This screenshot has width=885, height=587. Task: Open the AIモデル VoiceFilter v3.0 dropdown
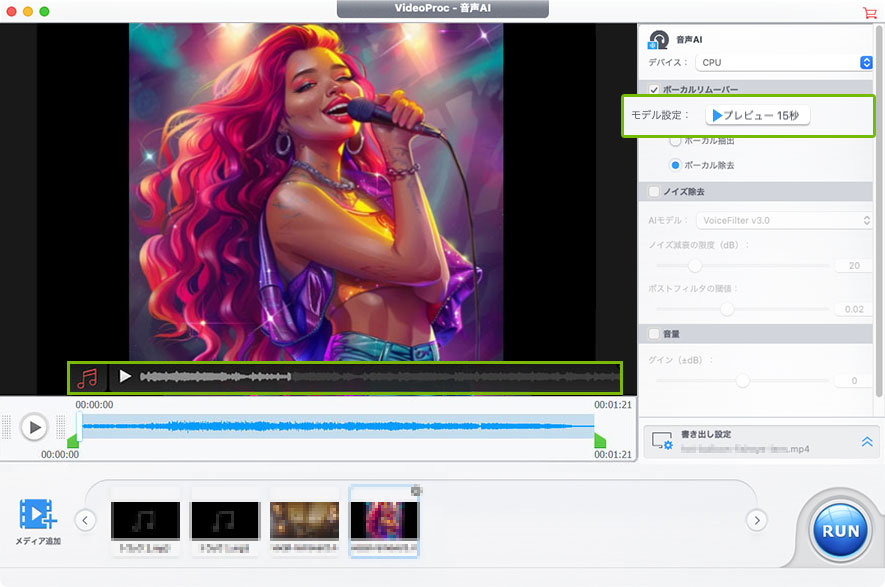pos(785,220)
